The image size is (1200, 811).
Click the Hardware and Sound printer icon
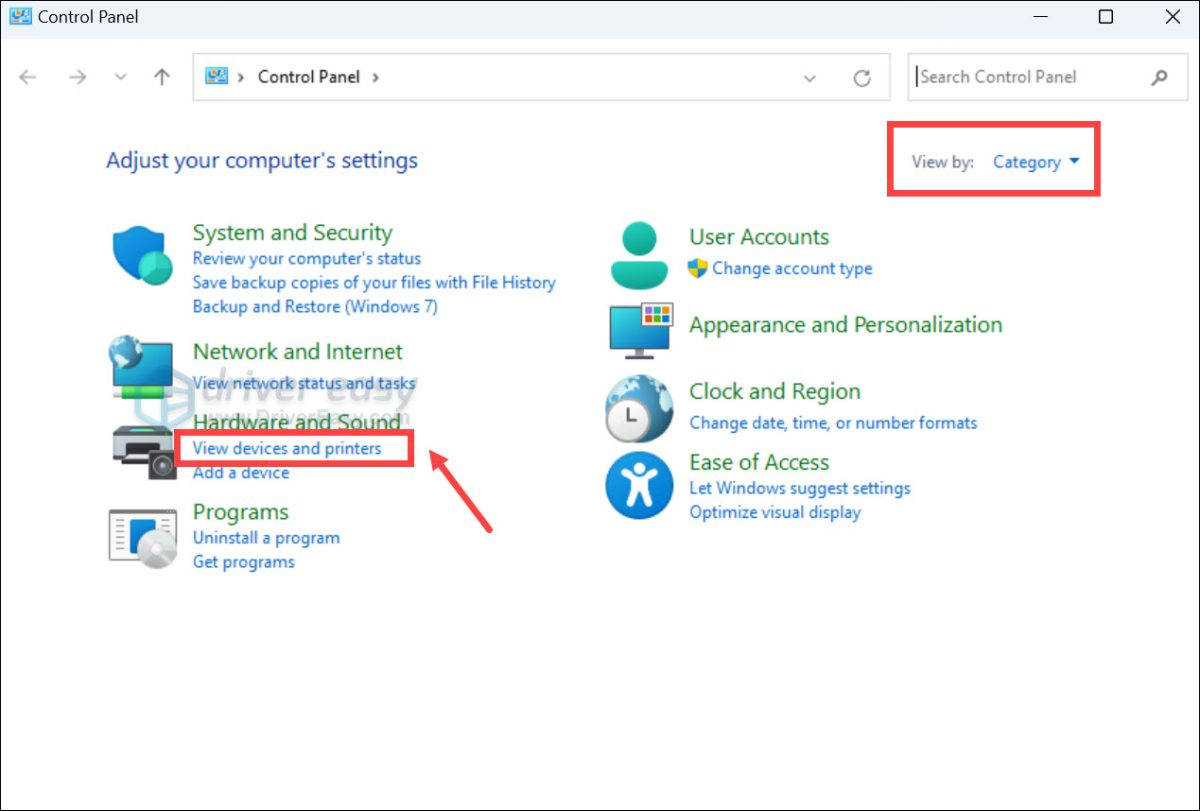[x=141, y=450]
